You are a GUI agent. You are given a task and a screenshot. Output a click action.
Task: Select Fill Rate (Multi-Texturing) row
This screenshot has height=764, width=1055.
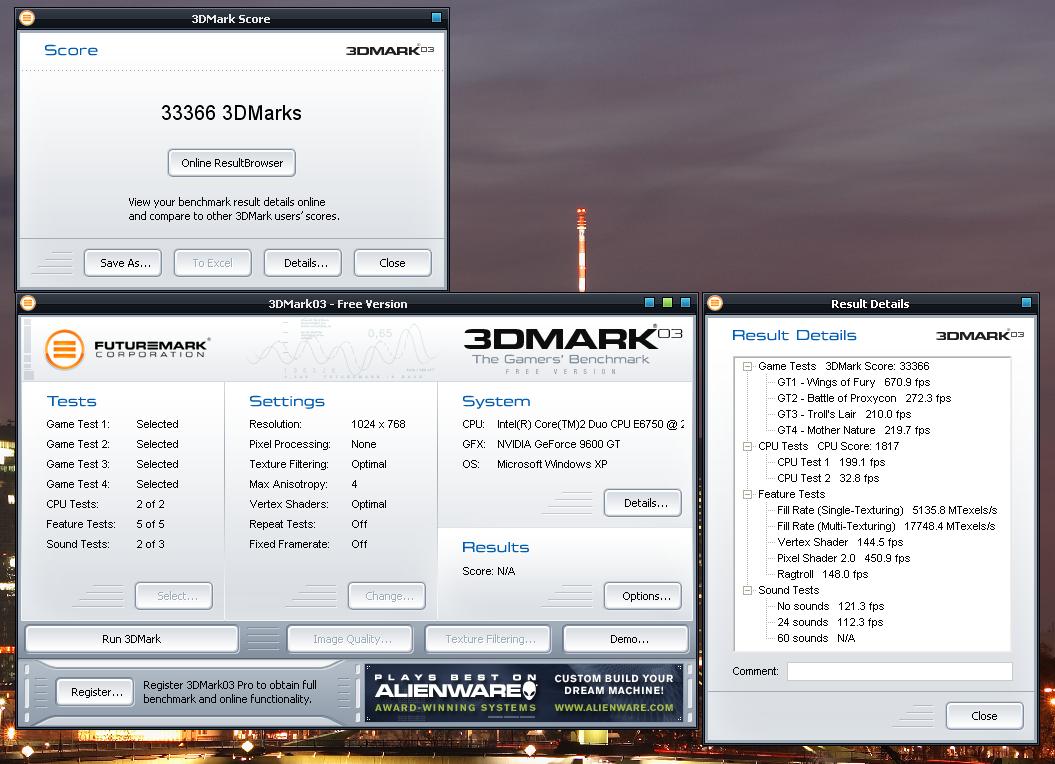coord(886,526)
